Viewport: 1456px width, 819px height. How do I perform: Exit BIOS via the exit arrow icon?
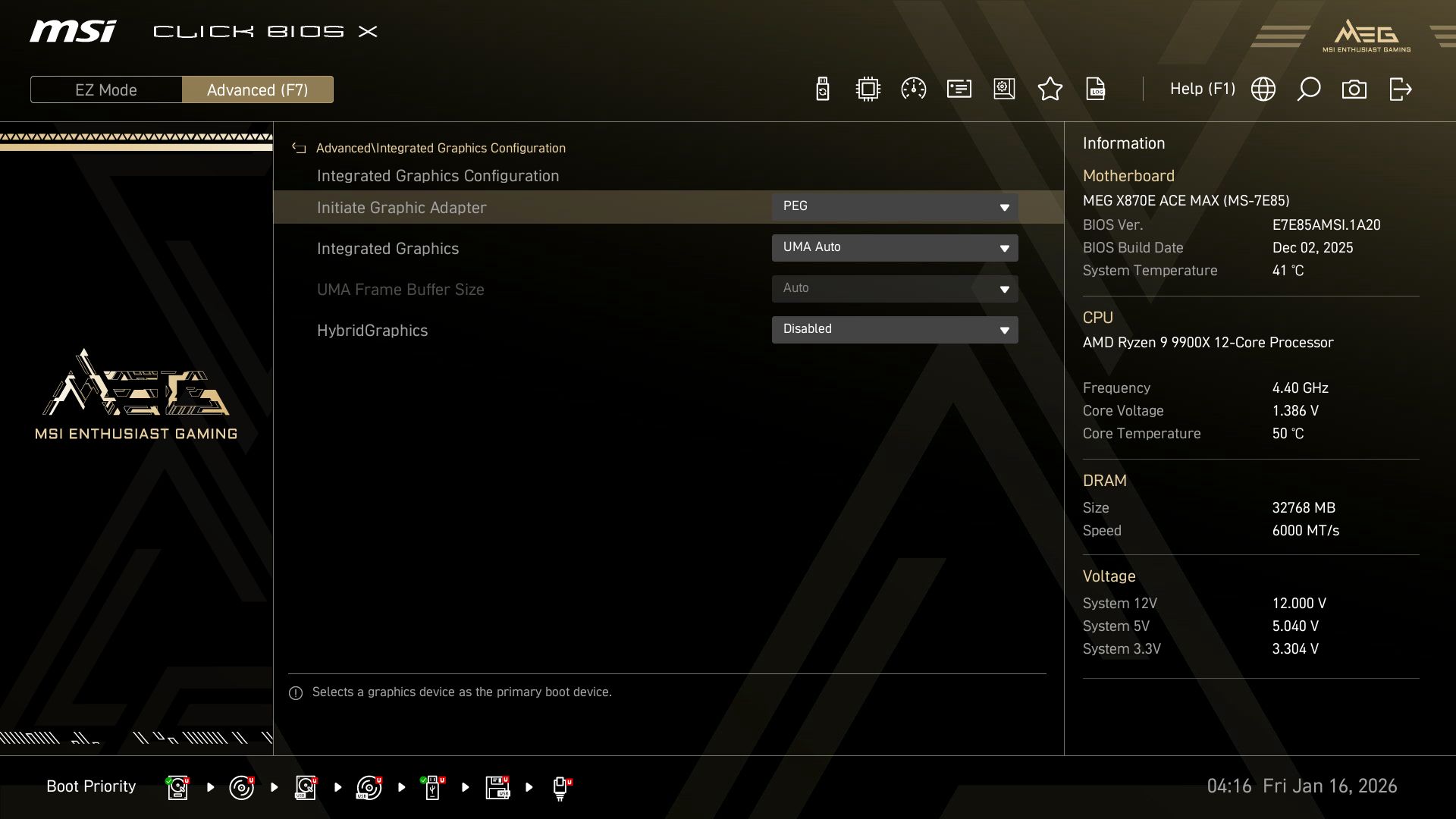click(x=1400, y=89)
